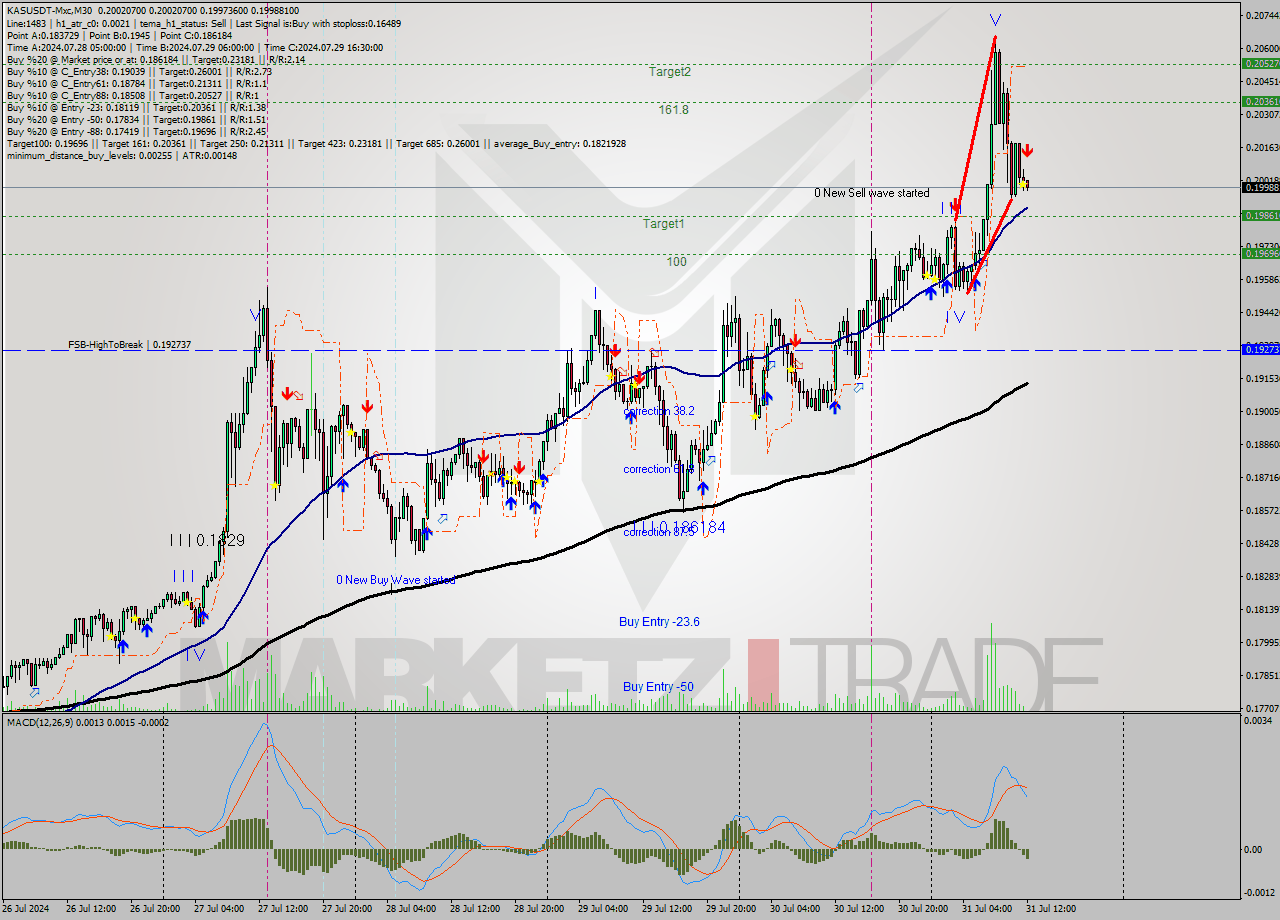Select the 'Target2' level label
The width and height of the screenshot is (1280, 920).
669,72
